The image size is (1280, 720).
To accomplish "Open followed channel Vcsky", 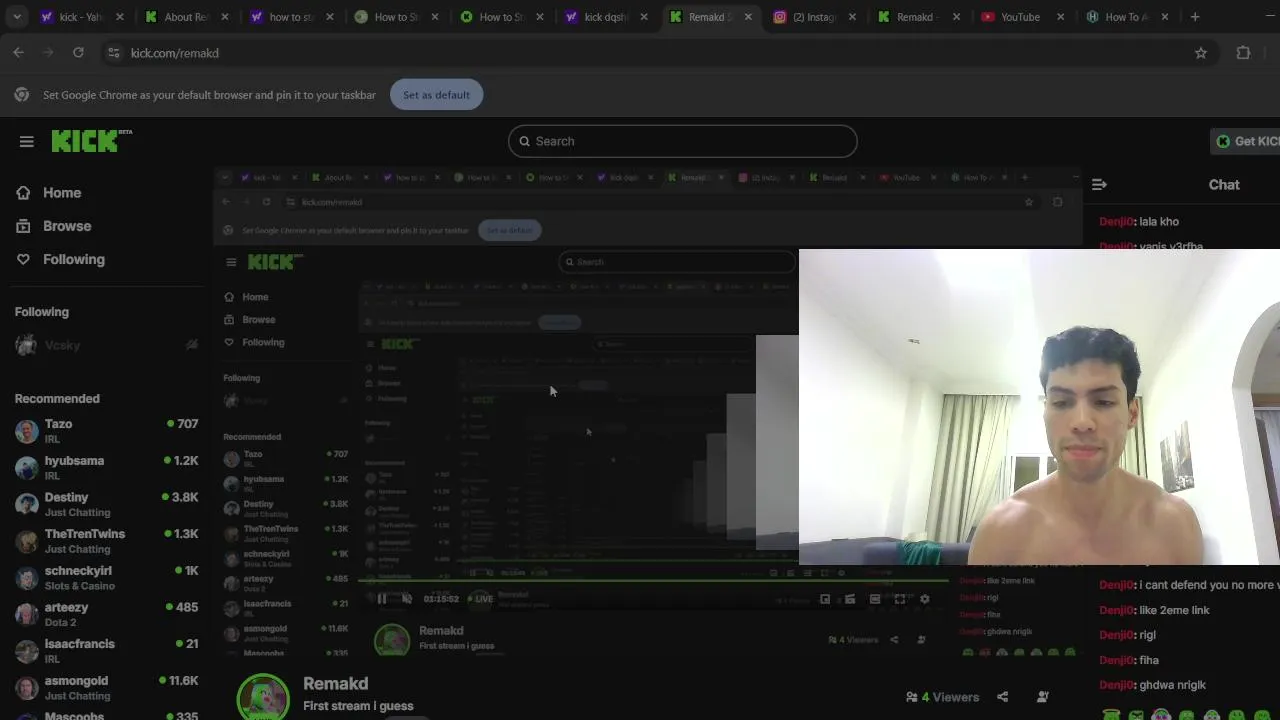I will (x=105, y=345).
